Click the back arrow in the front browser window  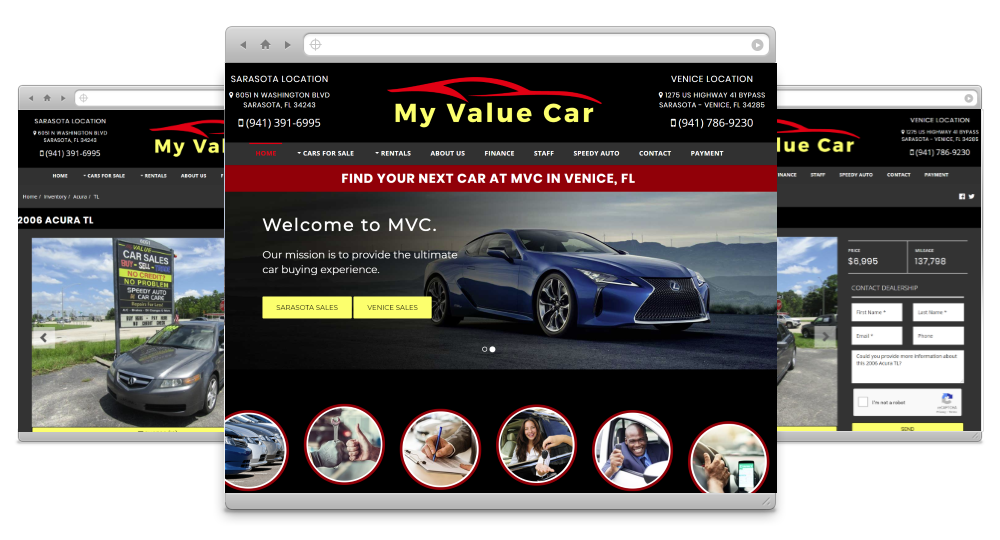[243, 45]
